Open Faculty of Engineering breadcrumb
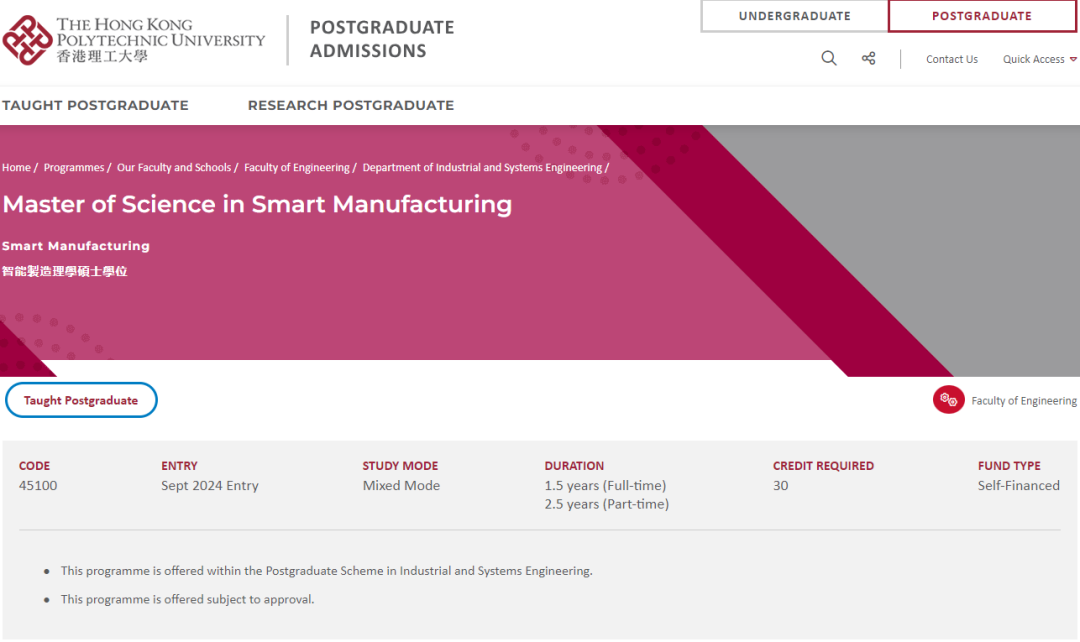The height and width of the screenshot is (642, 1080). (297, 167)
